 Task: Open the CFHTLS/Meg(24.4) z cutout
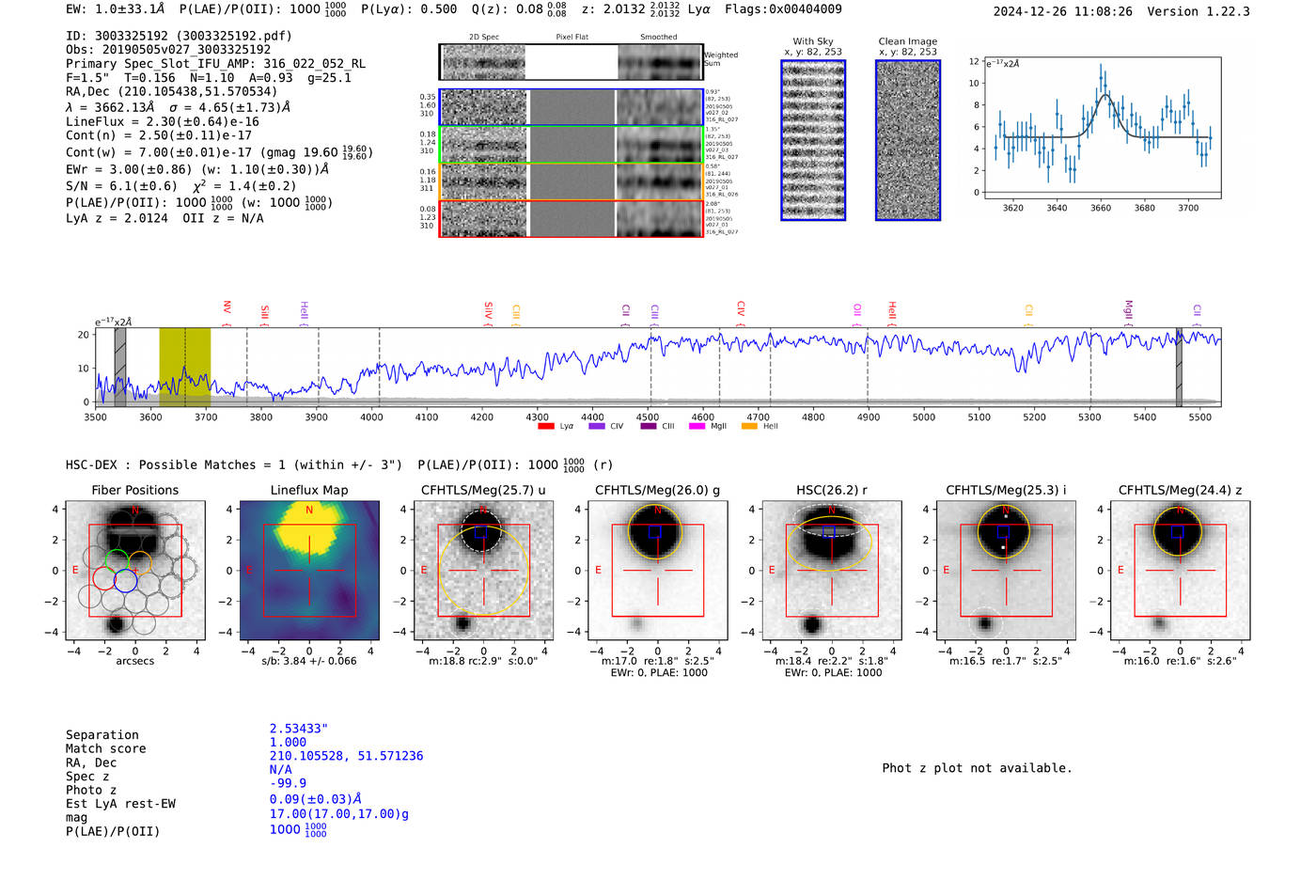click(1181, 570)
